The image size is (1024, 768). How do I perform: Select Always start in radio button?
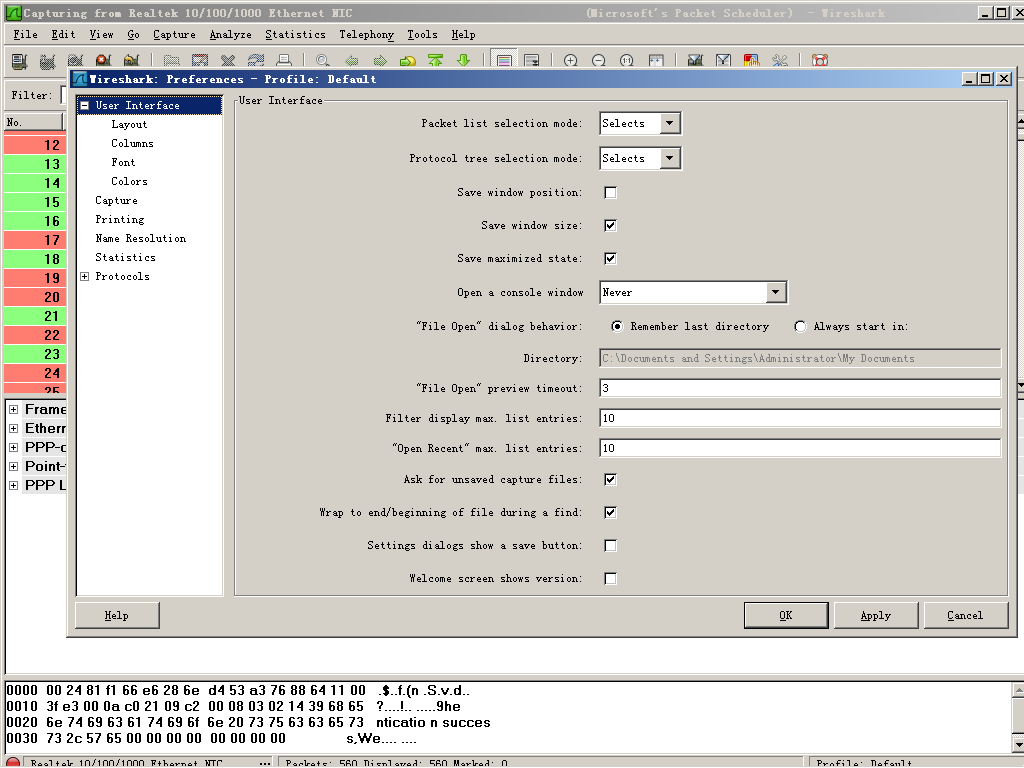[x=800, y=326]
